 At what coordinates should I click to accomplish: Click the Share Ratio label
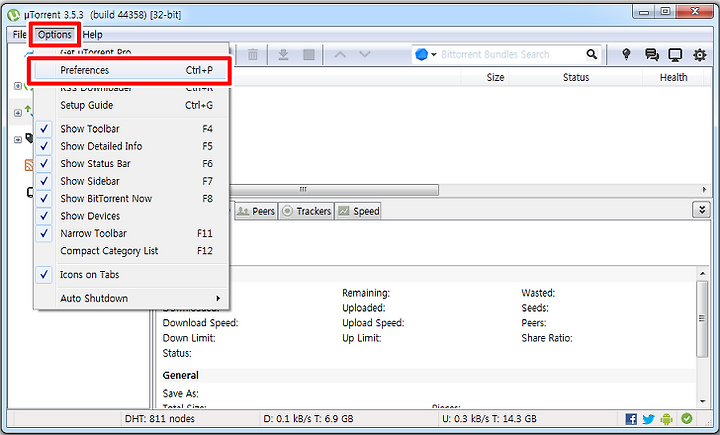pyautogui.click(x=546, y=339)
